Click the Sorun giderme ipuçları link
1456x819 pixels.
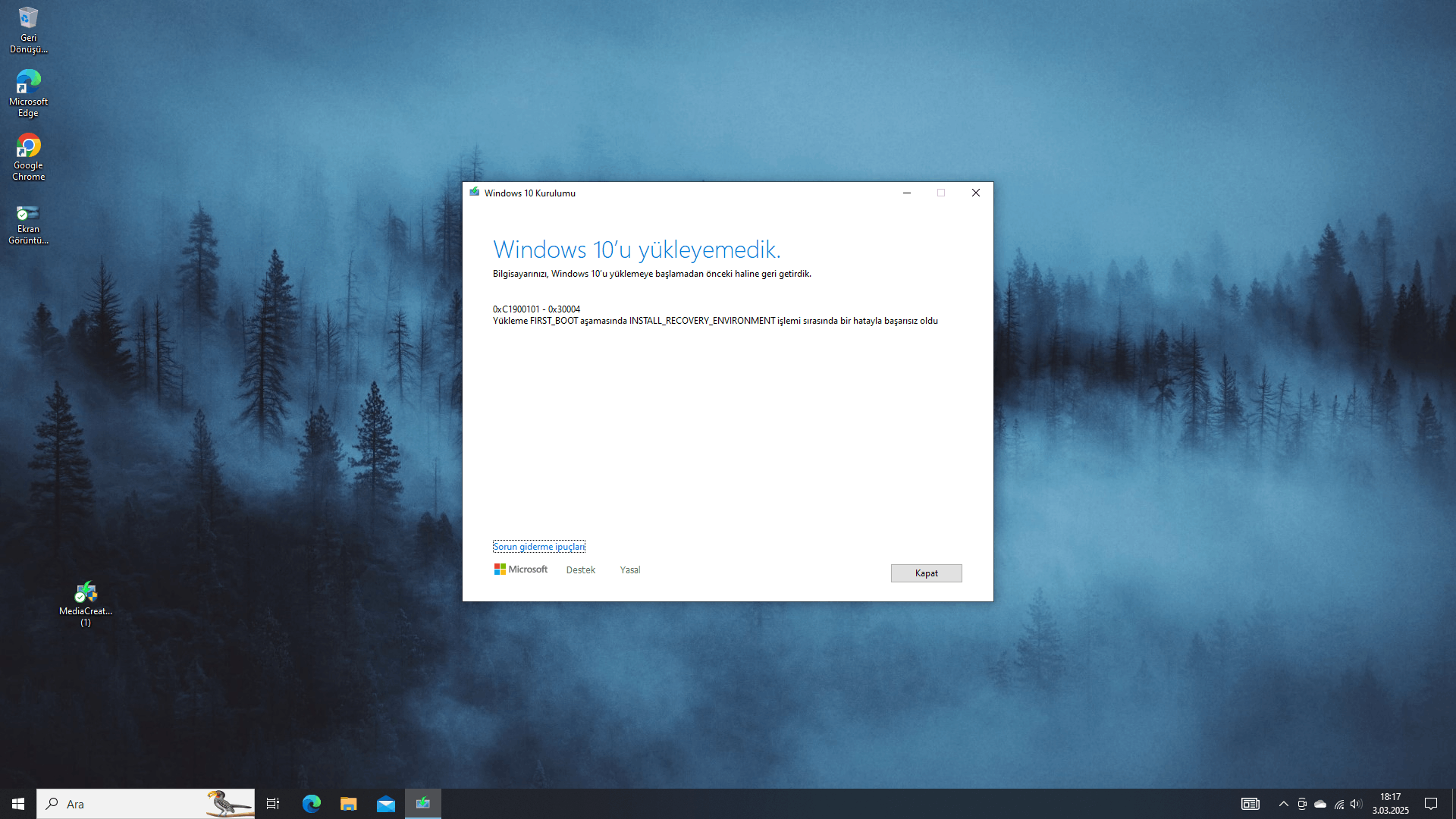pos(538,547)
